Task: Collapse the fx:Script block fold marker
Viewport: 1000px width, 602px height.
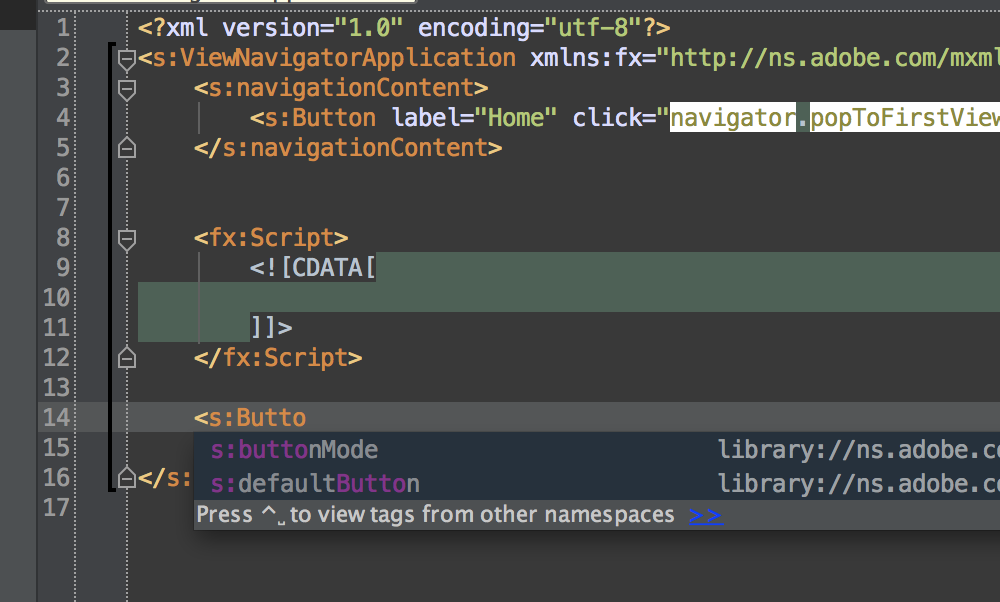Action: tap(127, 240)
